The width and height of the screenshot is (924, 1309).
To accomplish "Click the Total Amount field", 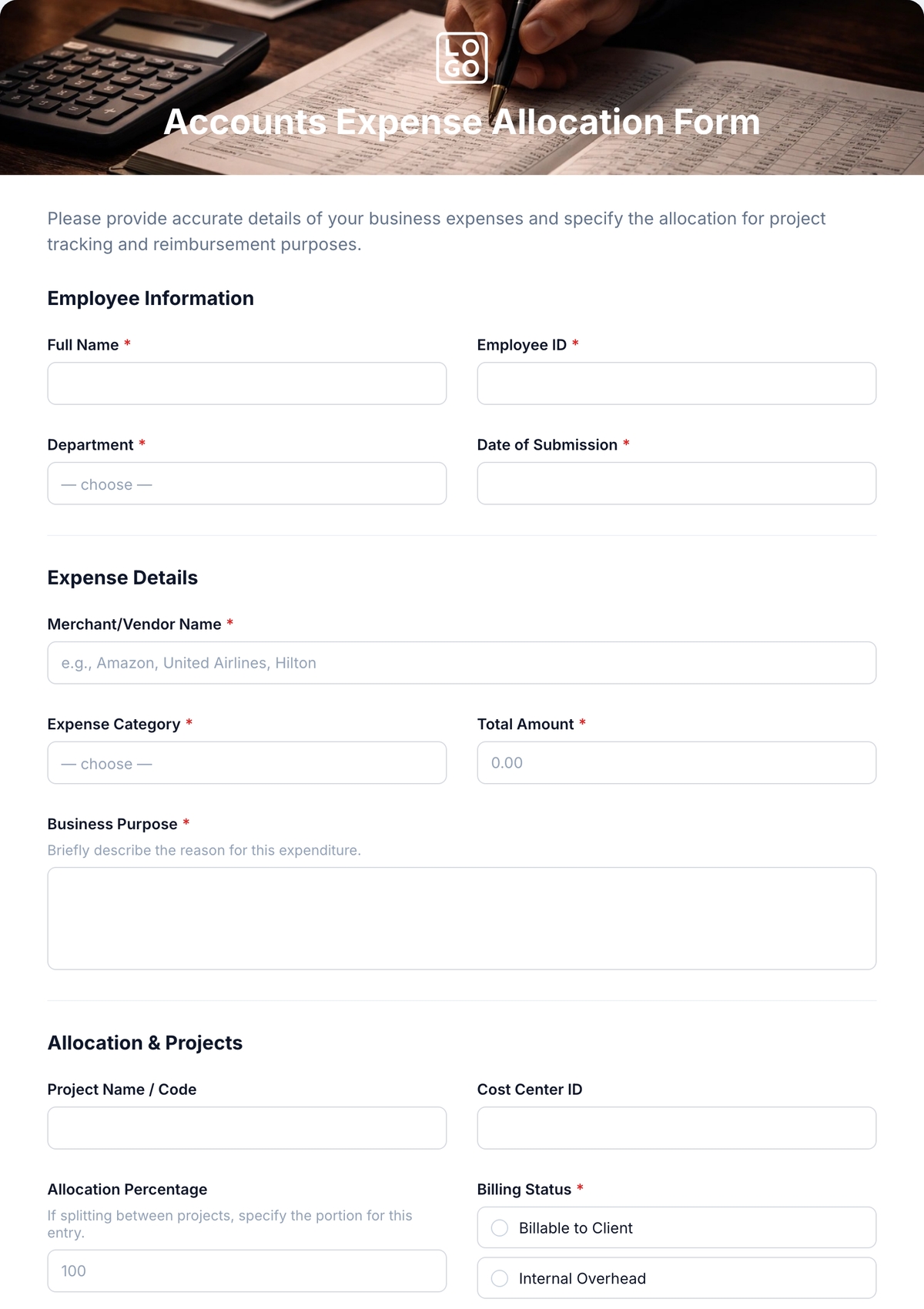I will tap(677, 763).
